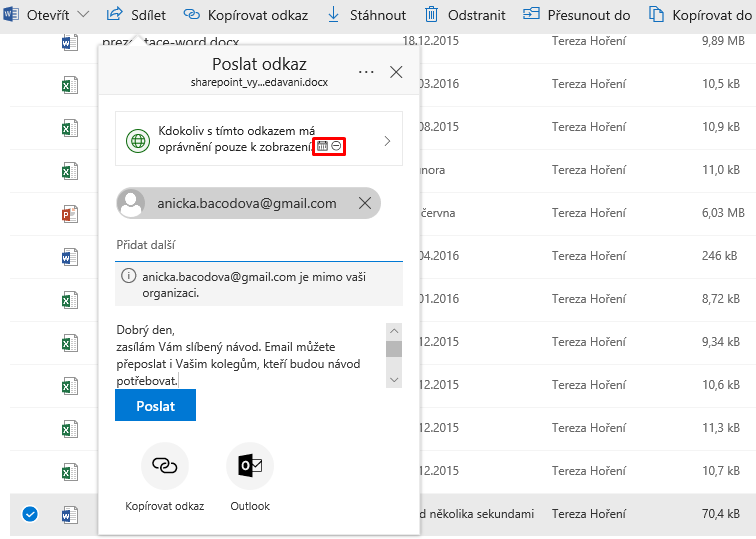Open the more options ellipsis in Poslat odkaz
The image size is (756, 539).
point(366,72)
